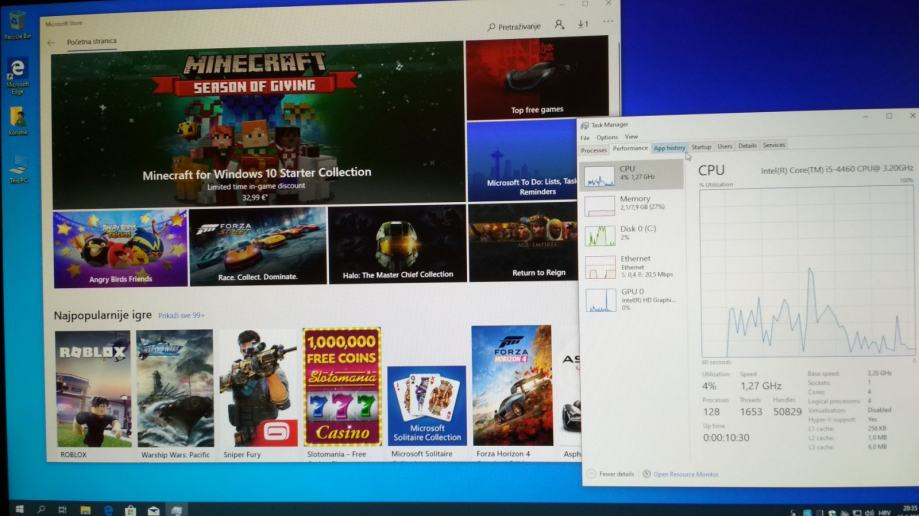Image resolution: width=919 pixels, height=516 pixels.
Task: Open Forza Street Race Collect Dominate tile
Action: (x=258, y=246)
